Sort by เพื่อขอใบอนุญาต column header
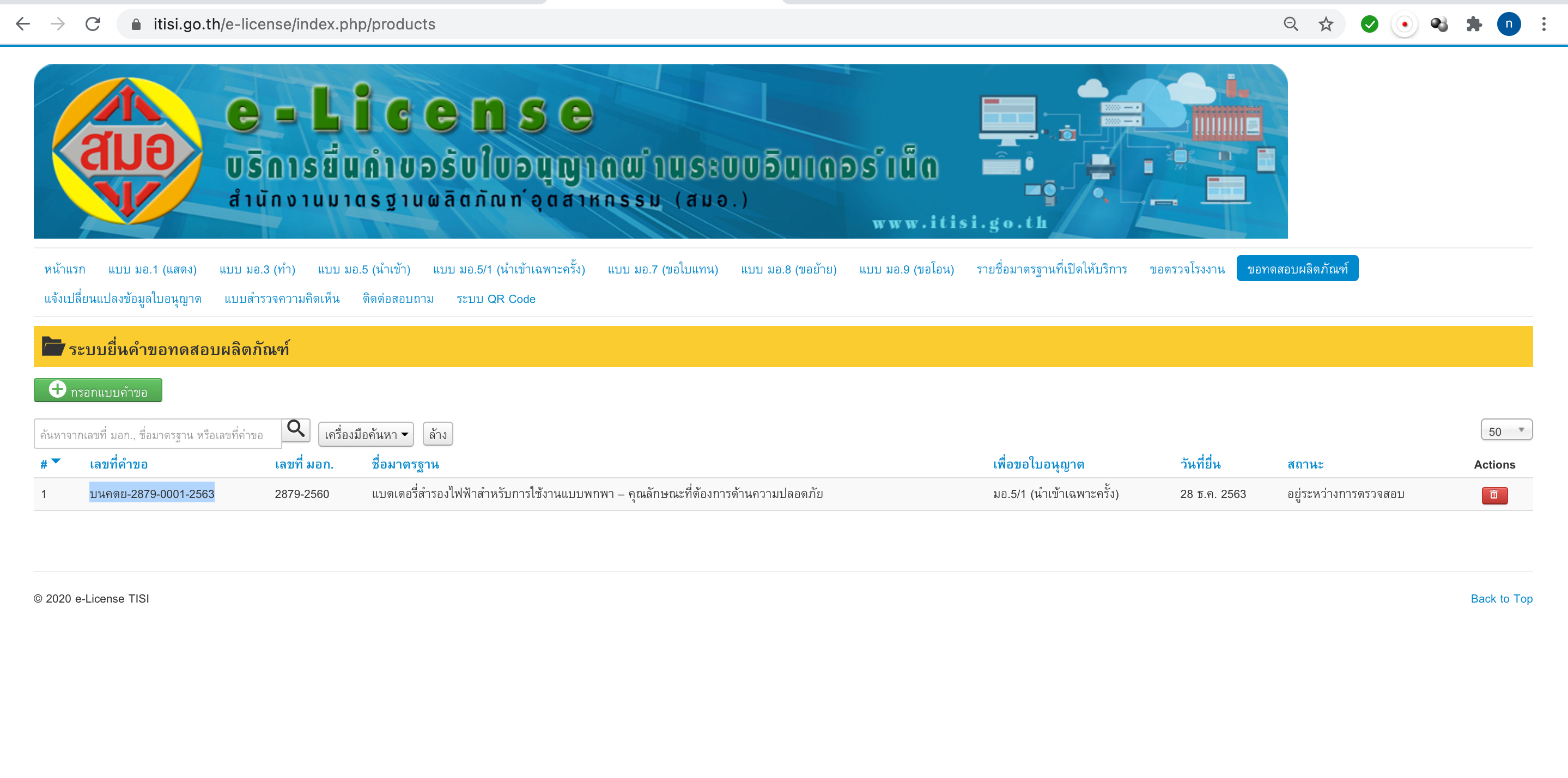The image size is (1568, 778). pyautogui.click(x=1038, y=465)
